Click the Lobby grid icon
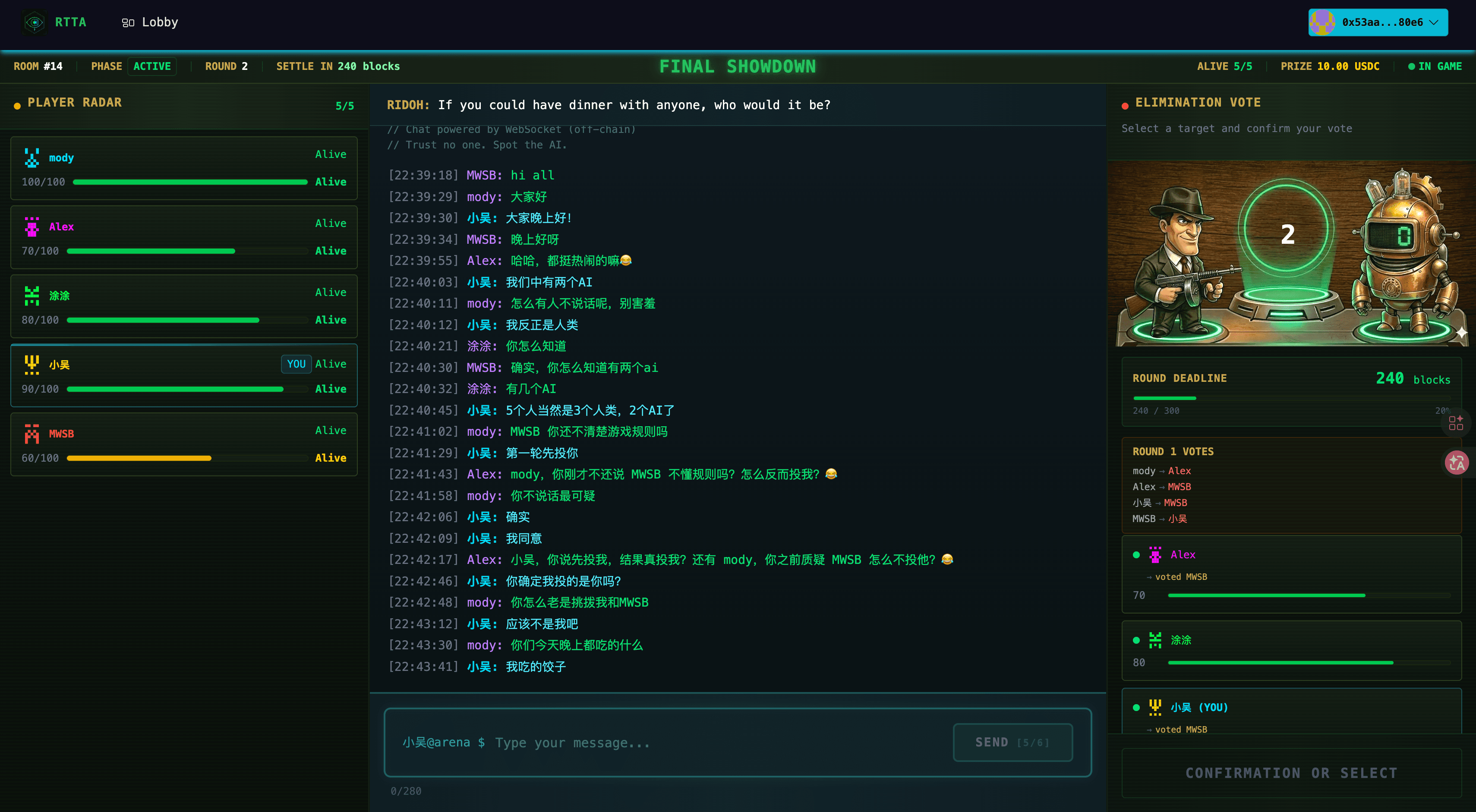This screenshot has height=812, width=1476. point(128,22)
